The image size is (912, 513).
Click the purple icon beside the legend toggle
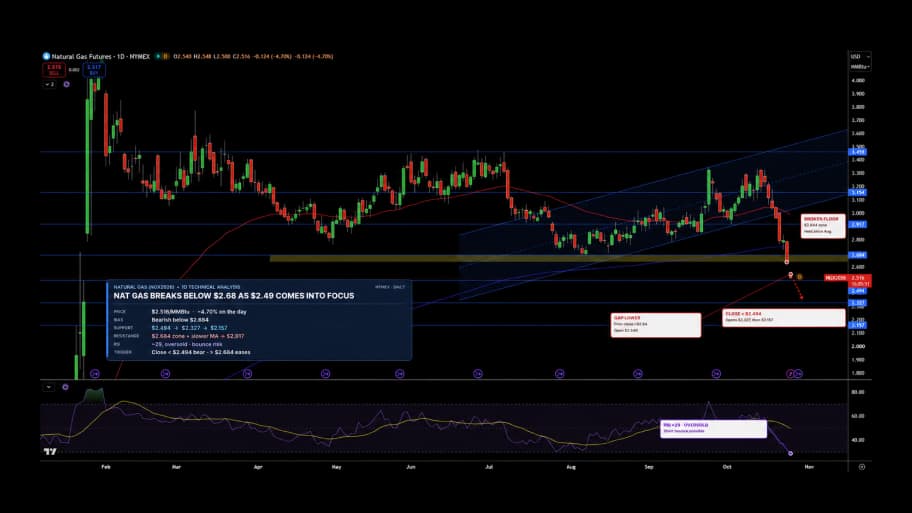point(66,84)
